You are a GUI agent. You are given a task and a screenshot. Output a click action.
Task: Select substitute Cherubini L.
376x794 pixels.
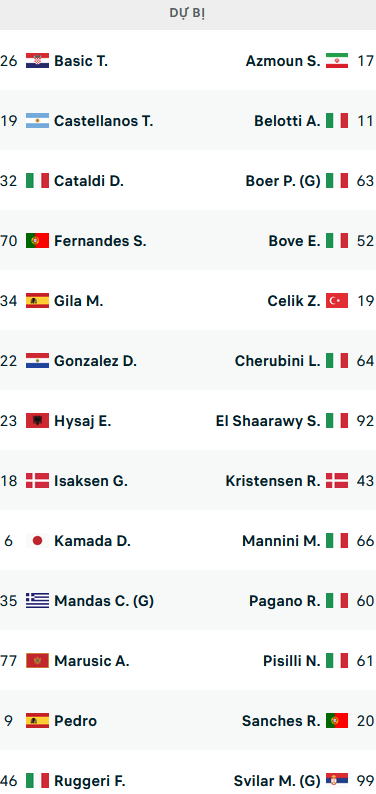click(278, 361)
